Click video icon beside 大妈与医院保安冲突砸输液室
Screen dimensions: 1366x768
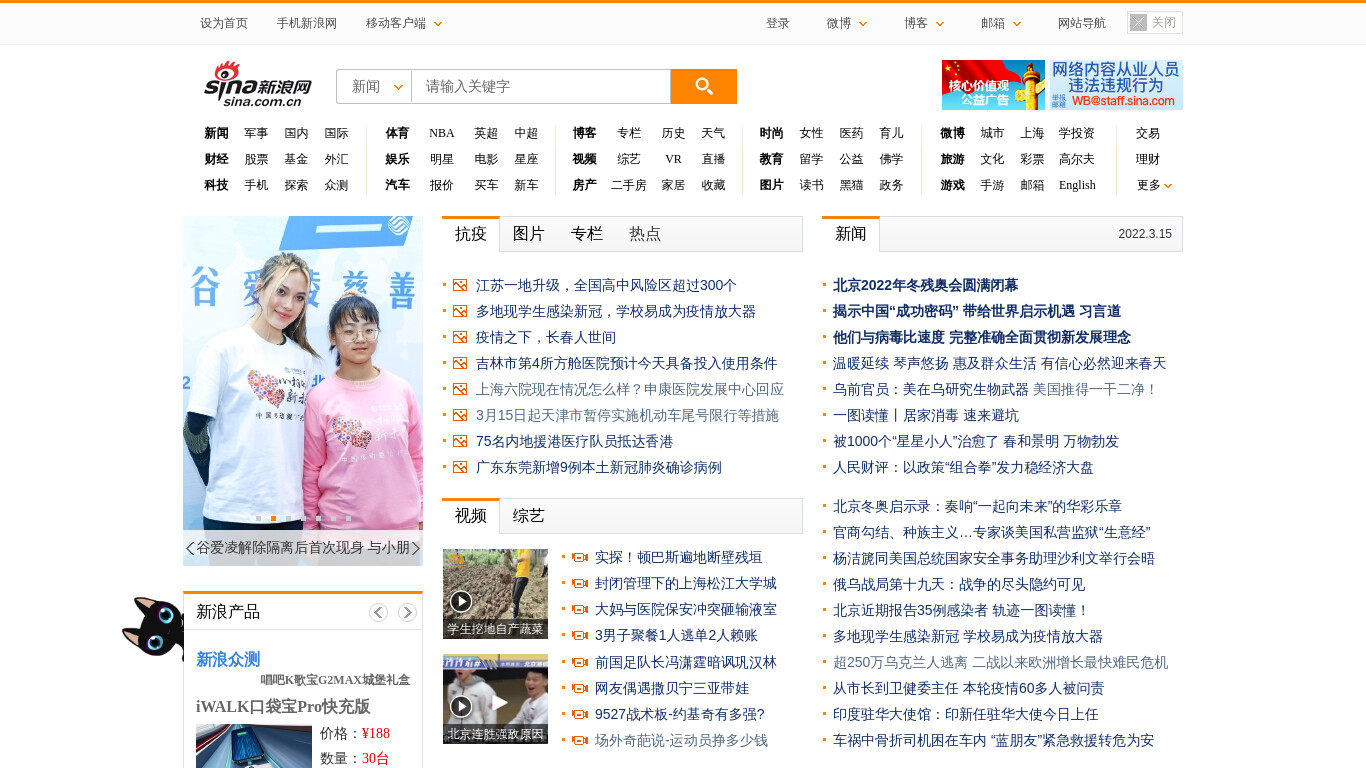point(579,610)
